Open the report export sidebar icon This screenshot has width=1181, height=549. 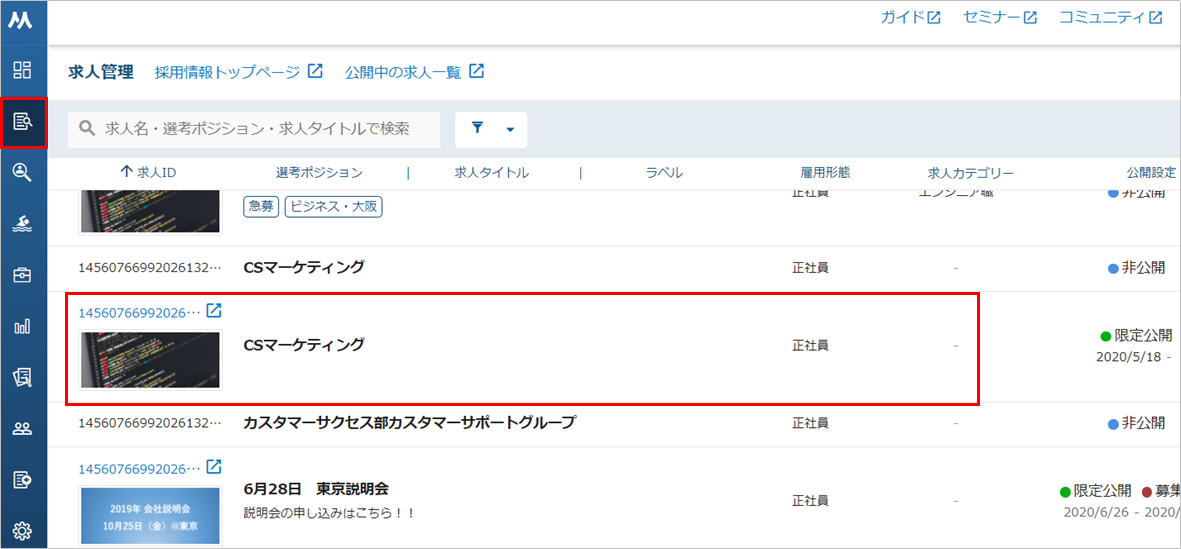[23, 480]
